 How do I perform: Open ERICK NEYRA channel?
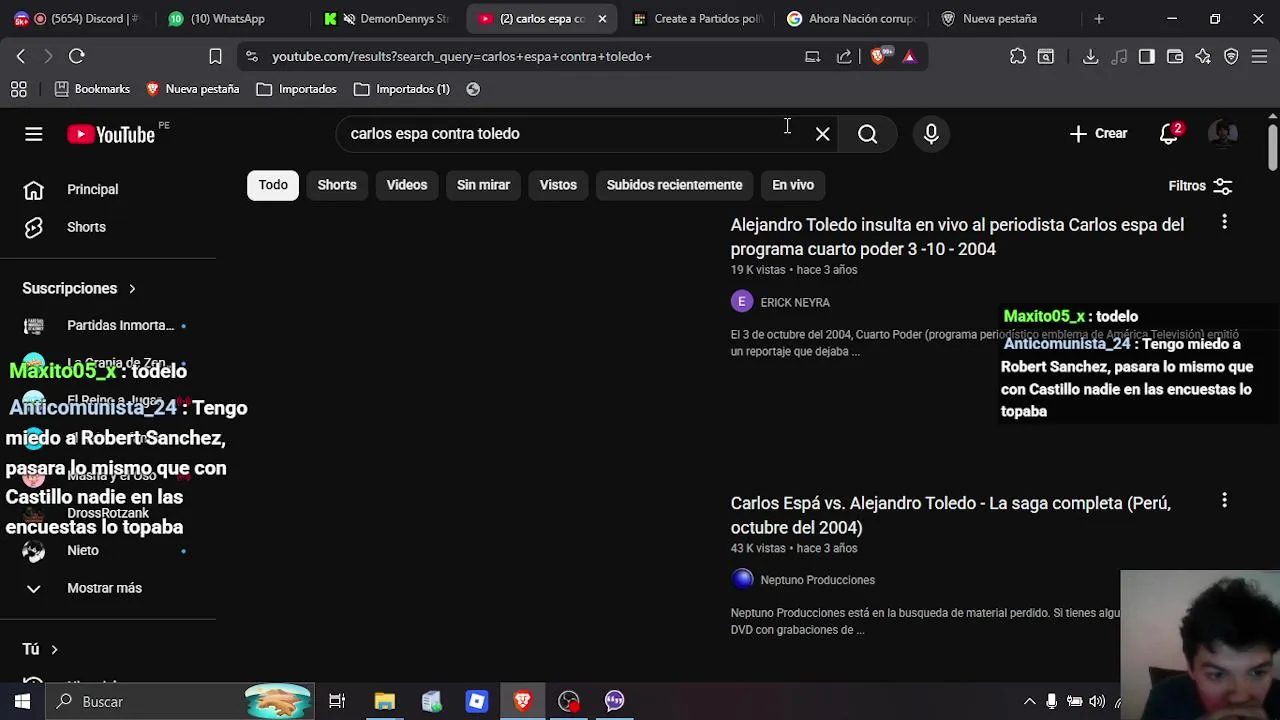coord(795,302)
